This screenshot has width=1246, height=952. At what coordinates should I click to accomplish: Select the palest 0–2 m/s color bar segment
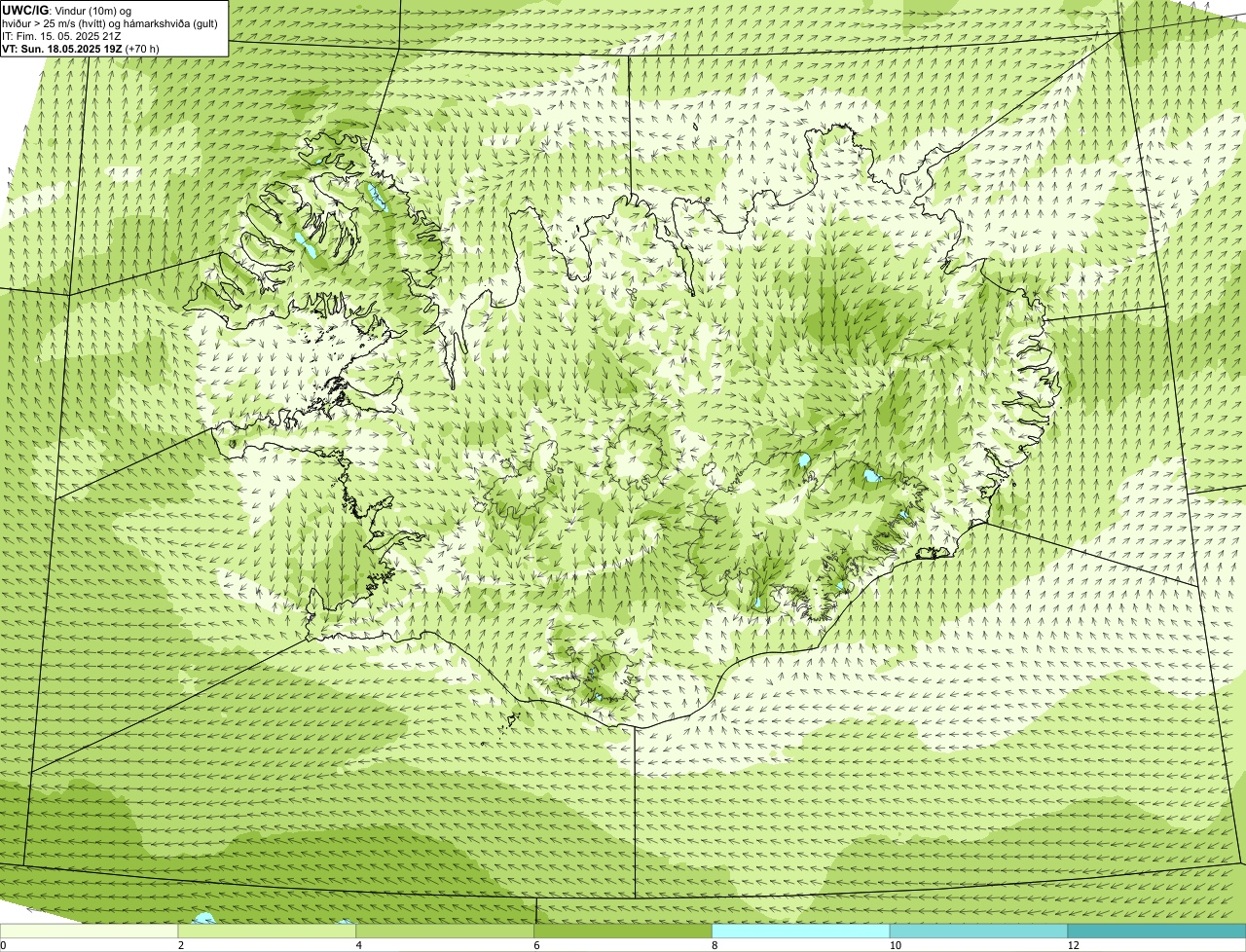coord(90,931)
